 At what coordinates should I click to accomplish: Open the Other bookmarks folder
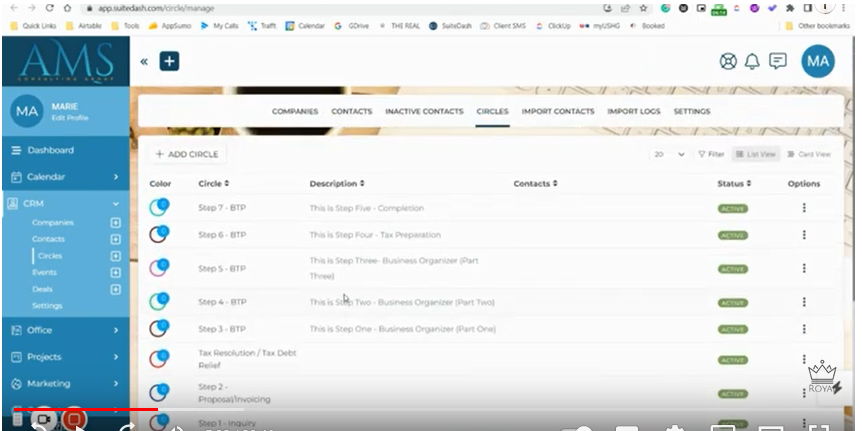pos(817,26)
